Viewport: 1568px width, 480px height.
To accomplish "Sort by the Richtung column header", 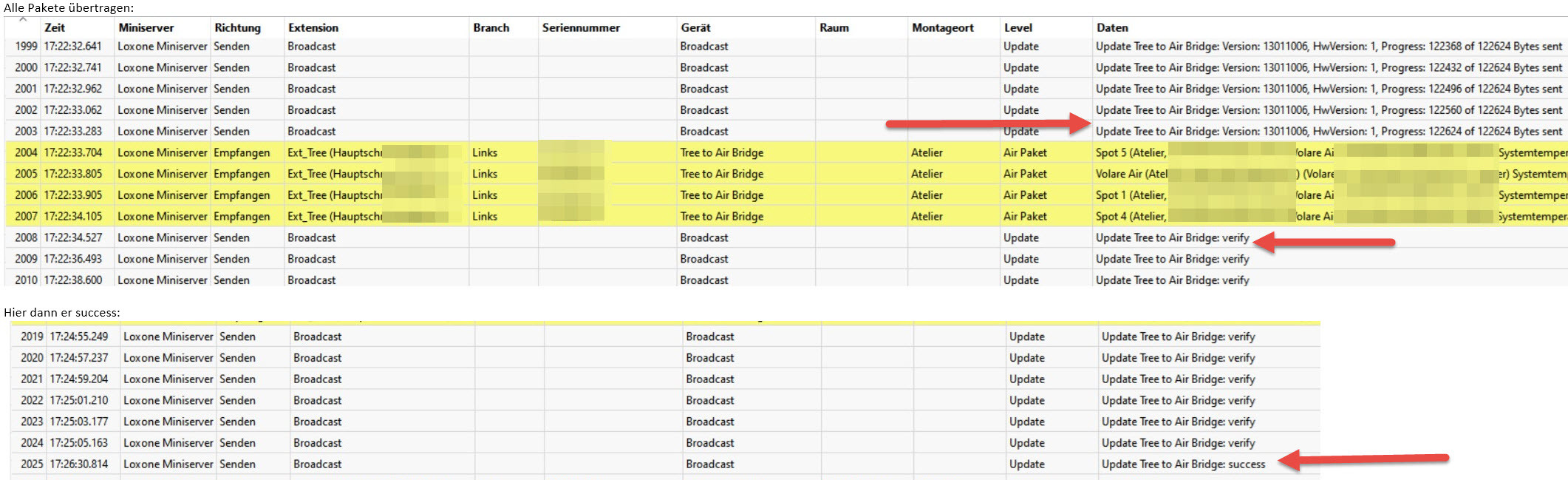I will tap(237, 27).
